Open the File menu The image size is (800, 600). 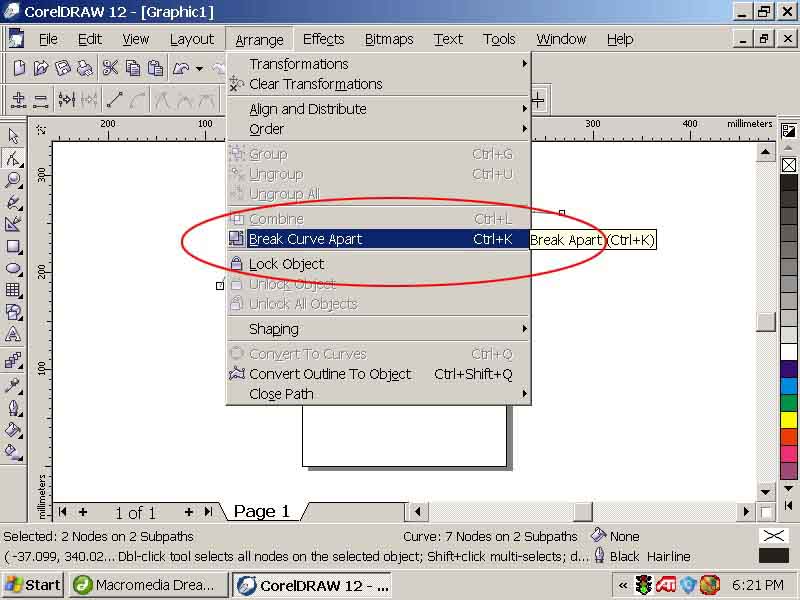pyautogui.click(x=48, y=39)
